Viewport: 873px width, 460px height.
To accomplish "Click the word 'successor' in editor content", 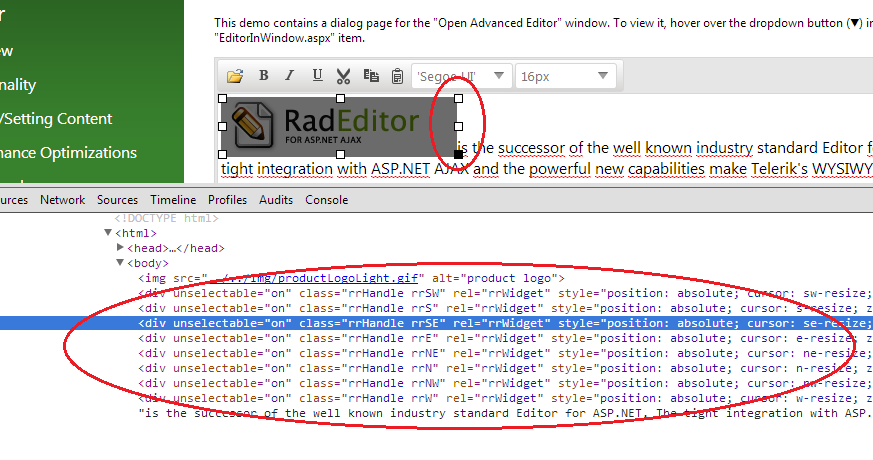I will point(532,148).
